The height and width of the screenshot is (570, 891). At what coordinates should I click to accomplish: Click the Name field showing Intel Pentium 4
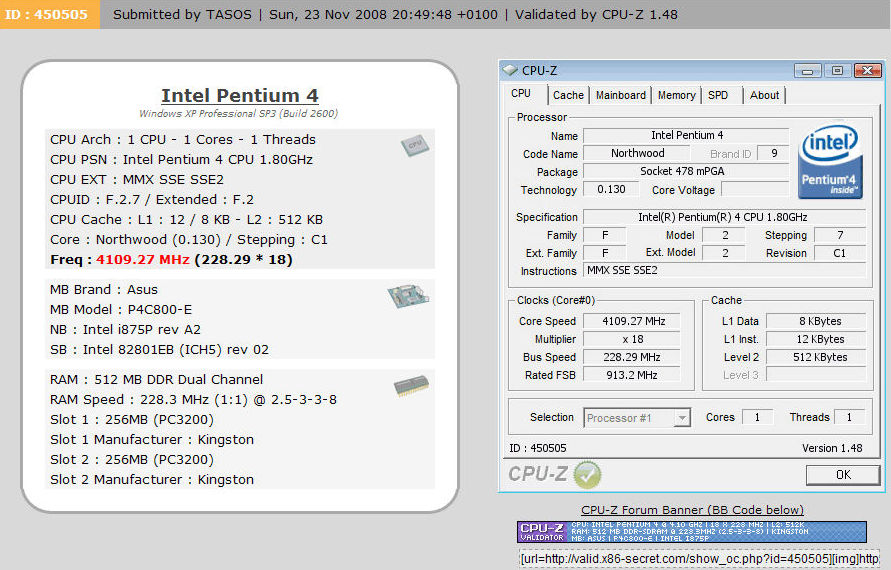pyautogui.click(x=686, y=135)
